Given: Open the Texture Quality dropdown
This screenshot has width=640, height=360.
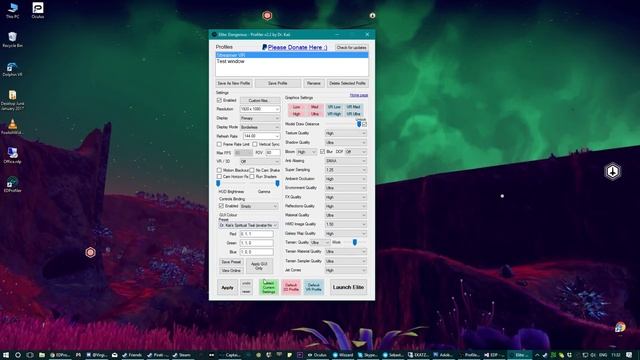Looking at the screenshot, I should 345,133.
